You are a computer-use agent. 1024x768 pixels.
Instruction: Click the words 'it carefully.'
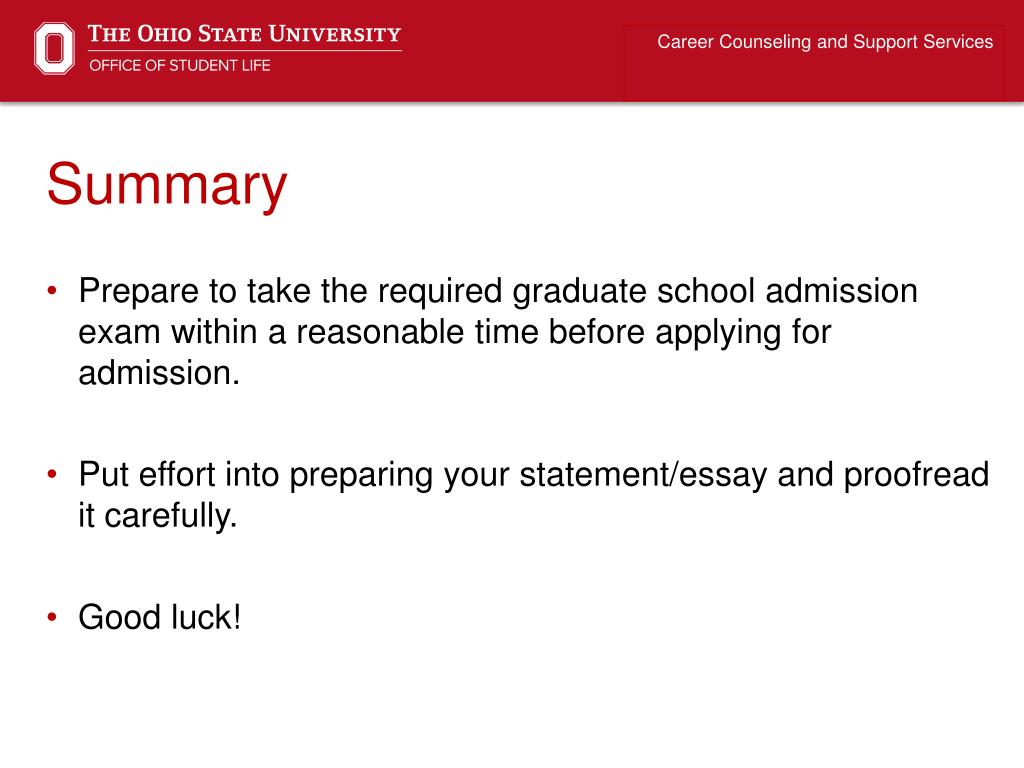pyautogui.click(x=157, y=516)
